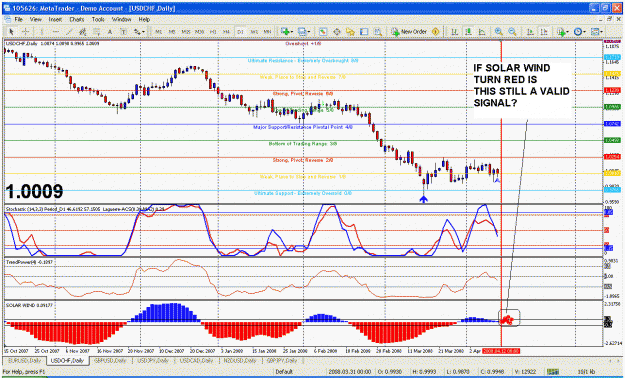Click the New Order button

click(409, 32)
